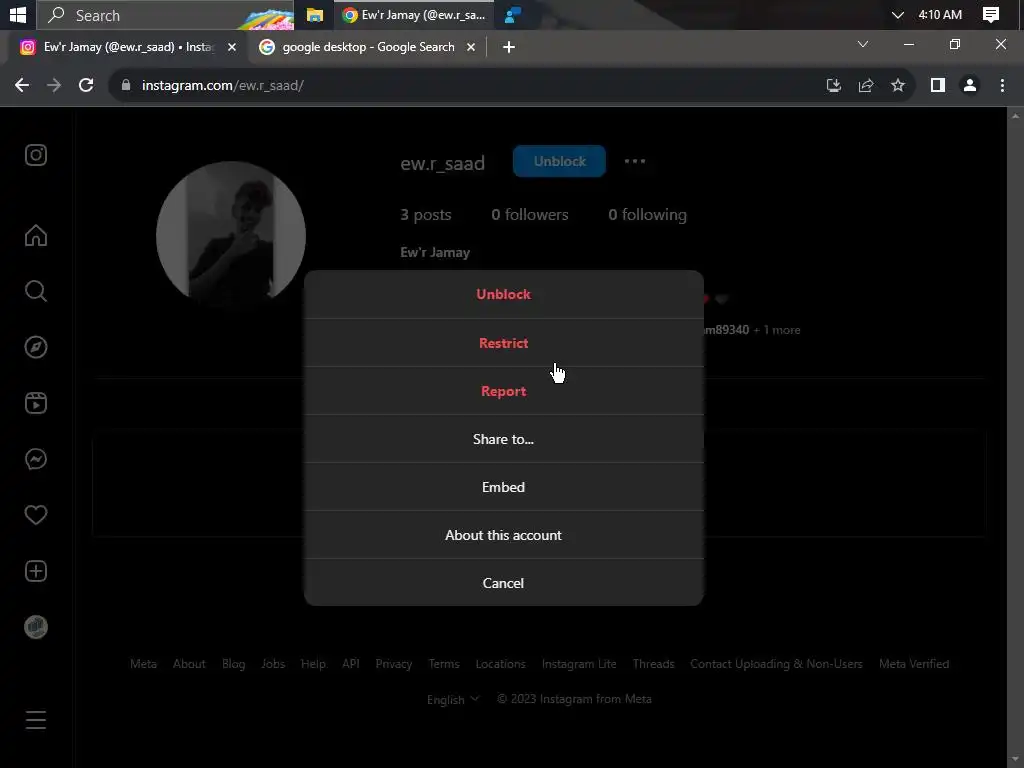Open the Help footer link
Viewport: 1024px width, 768px height.
[x=313, y=664]
